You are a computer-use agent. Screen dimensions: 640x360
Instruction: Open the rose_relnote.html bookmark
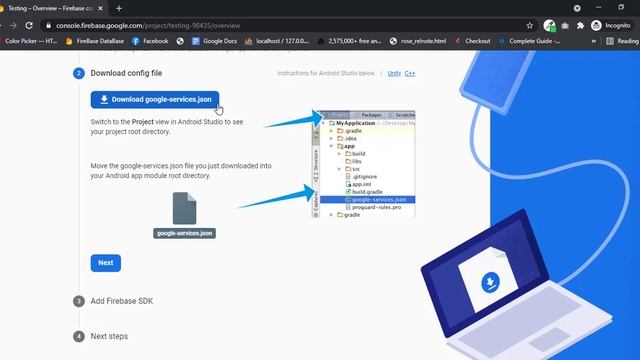(418, 41)
